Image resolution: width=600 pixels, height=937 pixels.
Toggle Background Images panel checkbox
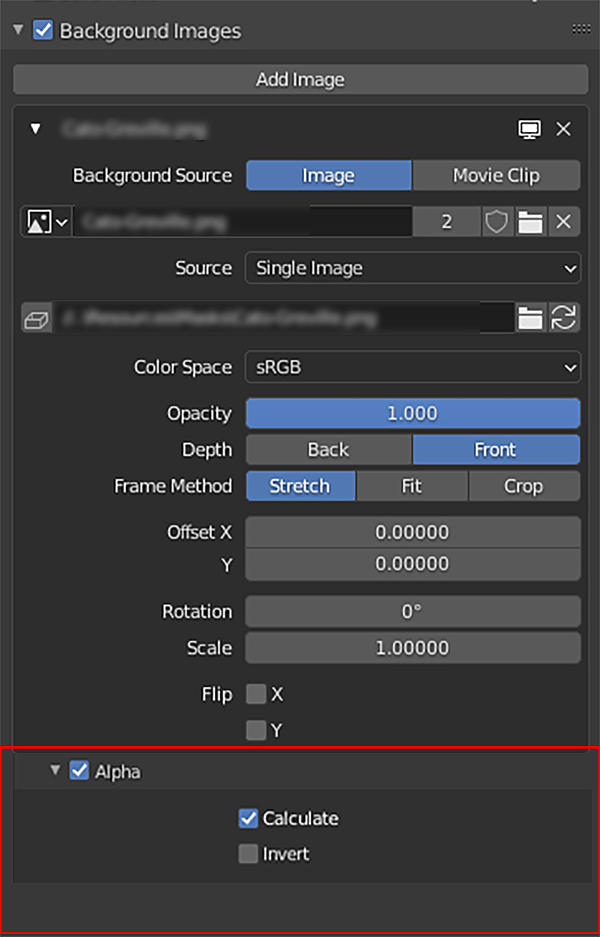(43, 30)
